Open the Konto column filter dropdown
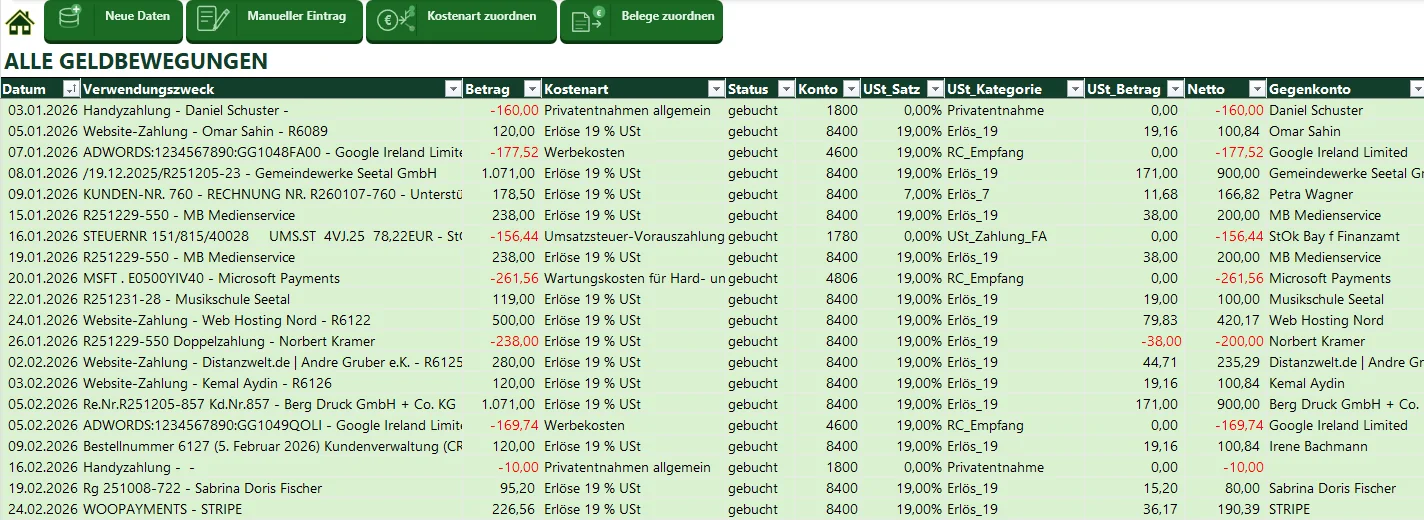This screenshot has height=520, width=1424. [x=851, y=89]
